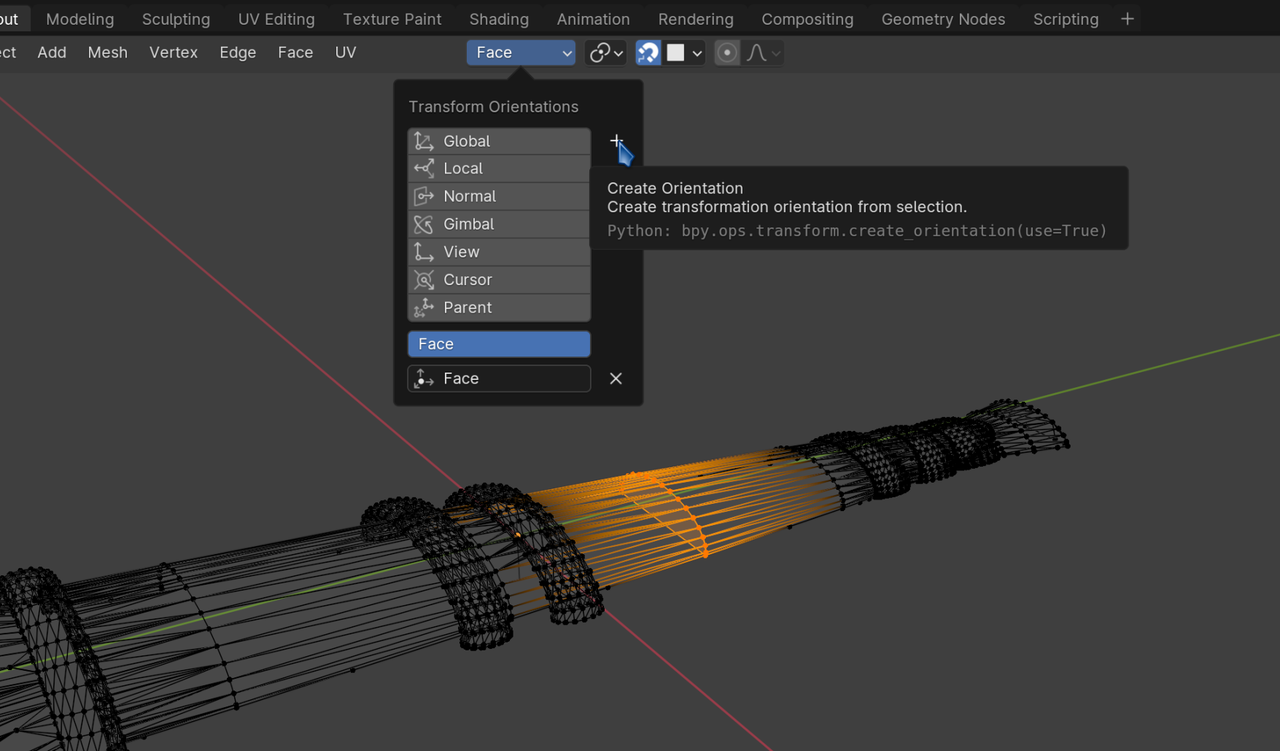
Task: Delete the custom Face orientation with X
Action: (616, 378)
